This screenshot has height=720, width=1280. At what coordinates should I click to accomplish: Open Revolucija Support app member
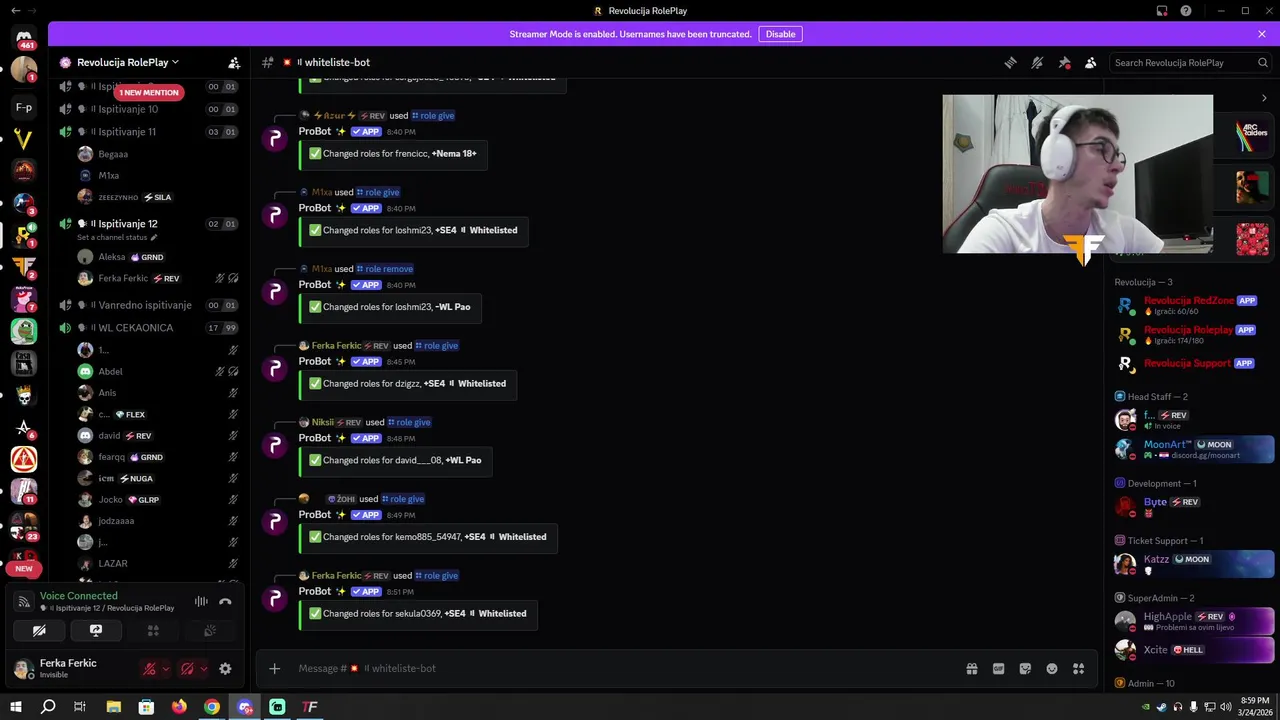coord(1194,363)
